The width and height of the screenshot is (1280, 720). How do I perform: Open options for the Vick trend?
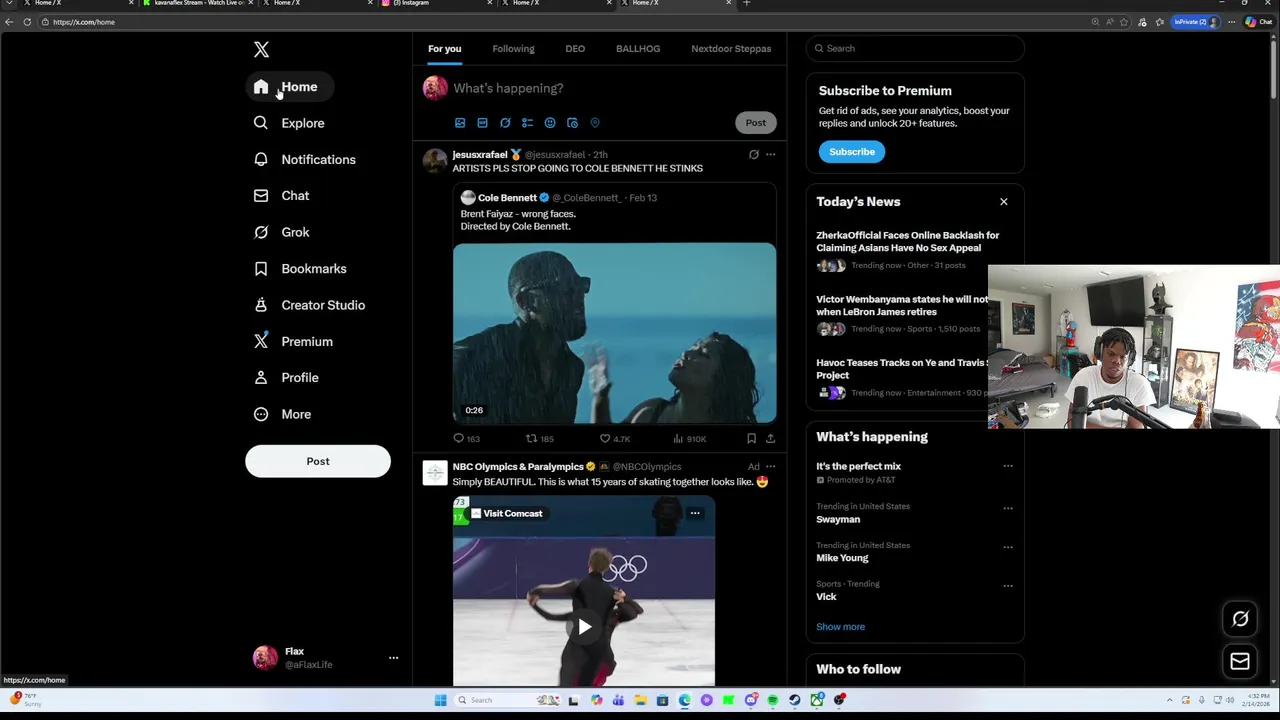(x=1008, y=585)
